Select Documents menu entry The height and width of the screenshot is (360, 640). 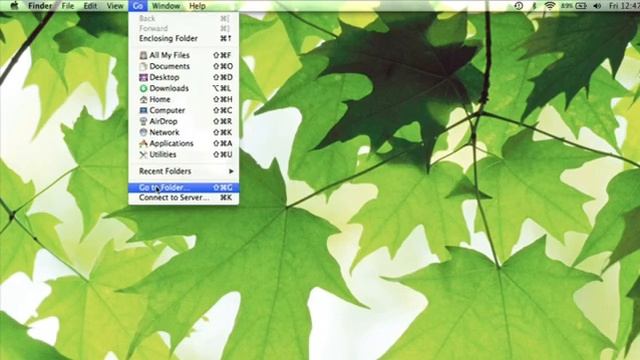click(x=184, y=66)
